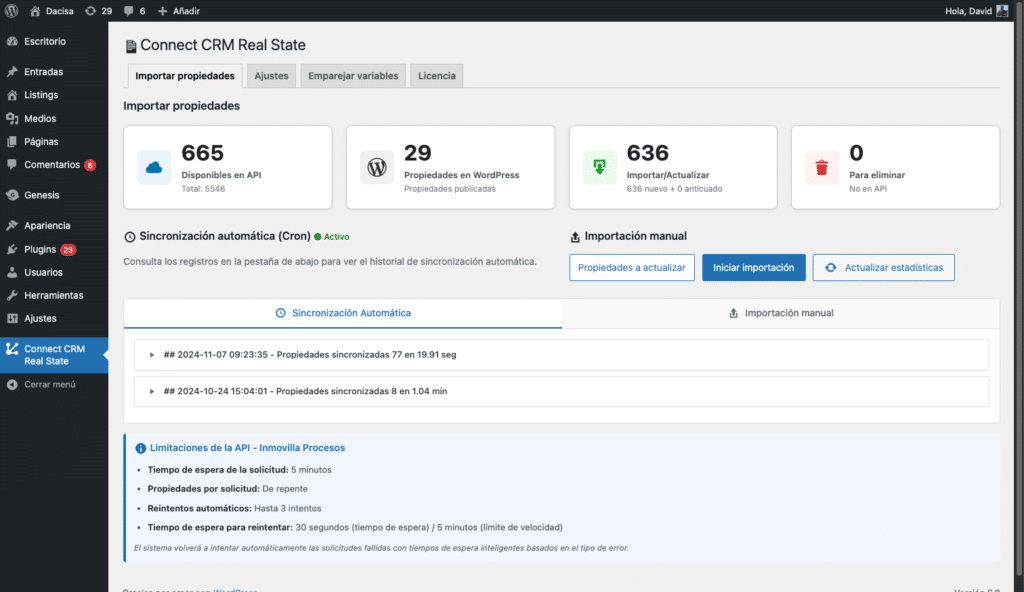Screen dimensions: 1024x592
Task: Open the comments bubble icon in admin bar
Action: 131,10
